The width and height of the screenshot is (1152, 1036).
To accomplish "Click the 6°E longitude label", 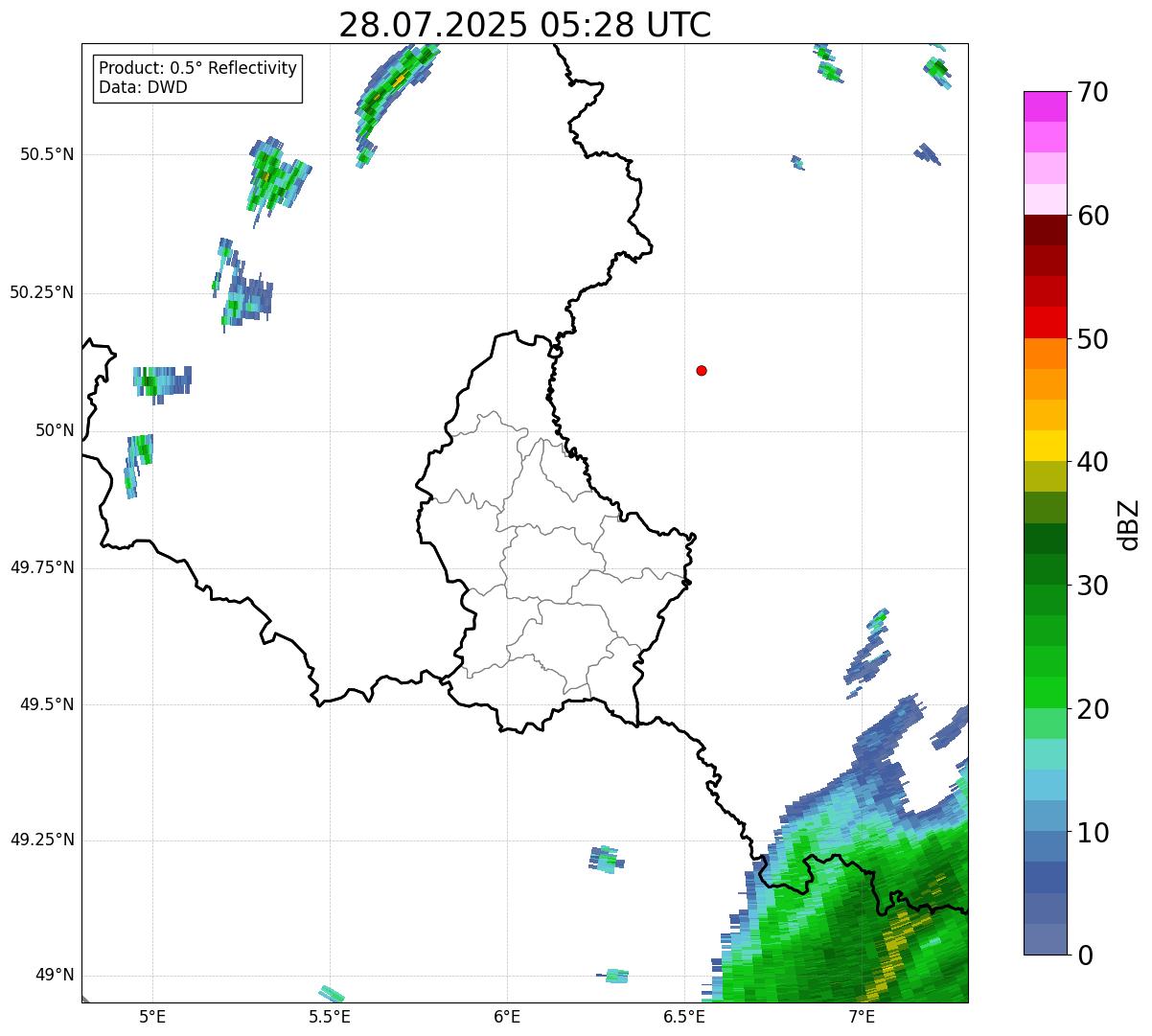I will tap(507, 1016).
